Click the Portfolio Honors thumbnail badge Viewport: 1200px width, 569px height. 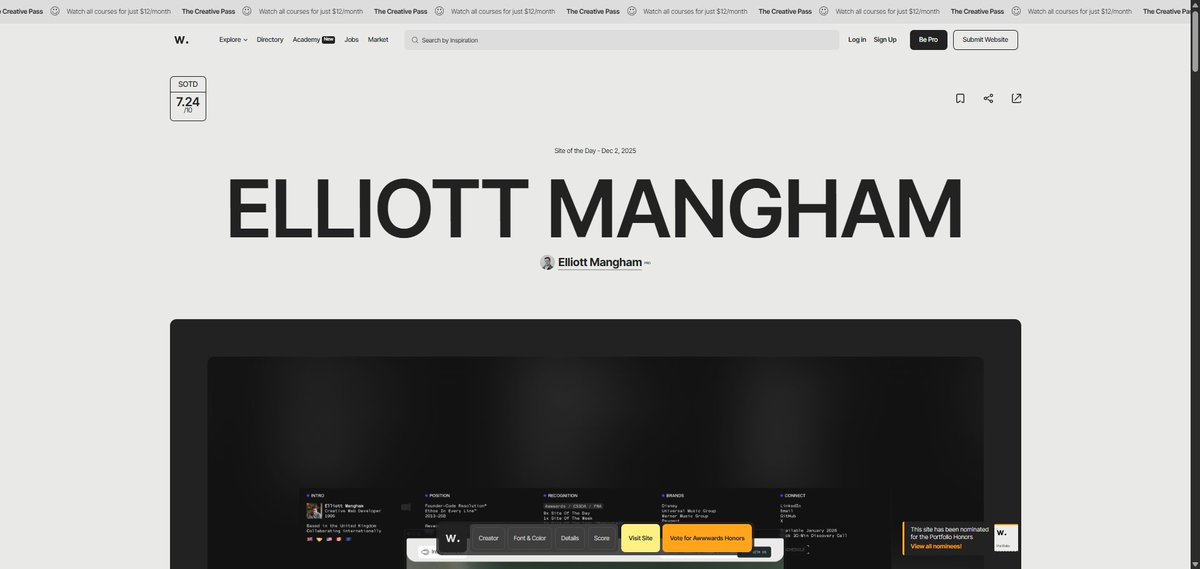point(1006,538)
